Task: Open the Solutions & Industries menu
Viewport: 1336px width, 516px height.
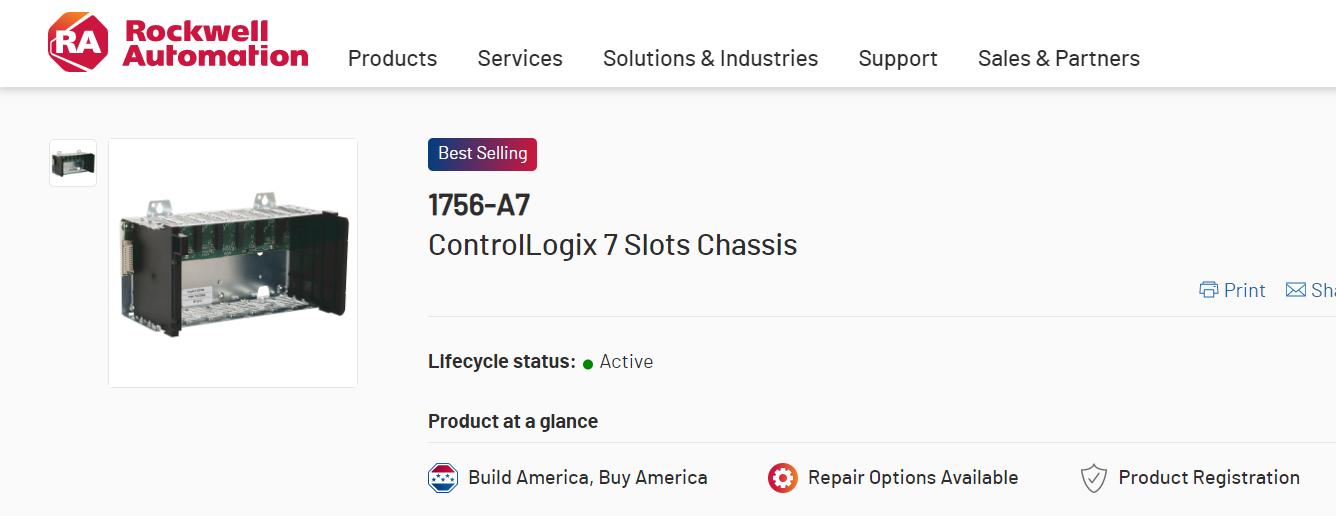Action: [710, 59]
